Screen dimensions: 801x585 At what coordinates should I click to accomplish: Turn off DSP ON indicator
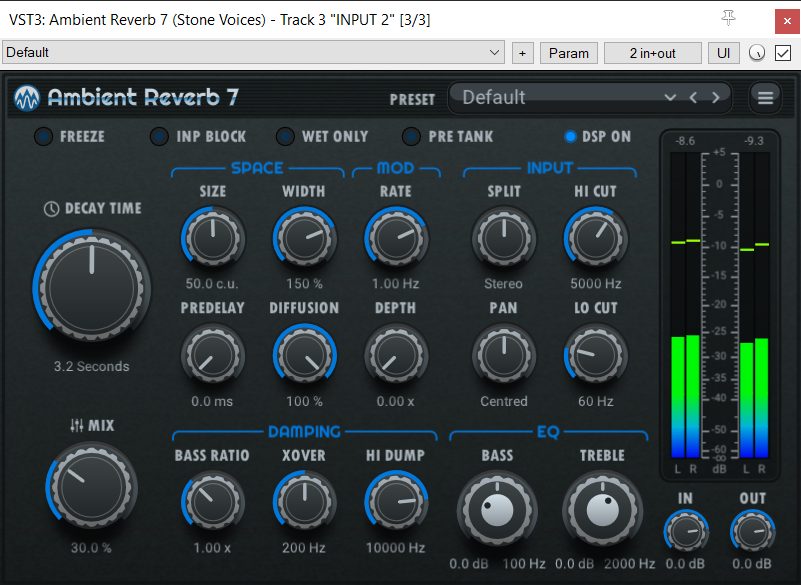pos(570,136)
